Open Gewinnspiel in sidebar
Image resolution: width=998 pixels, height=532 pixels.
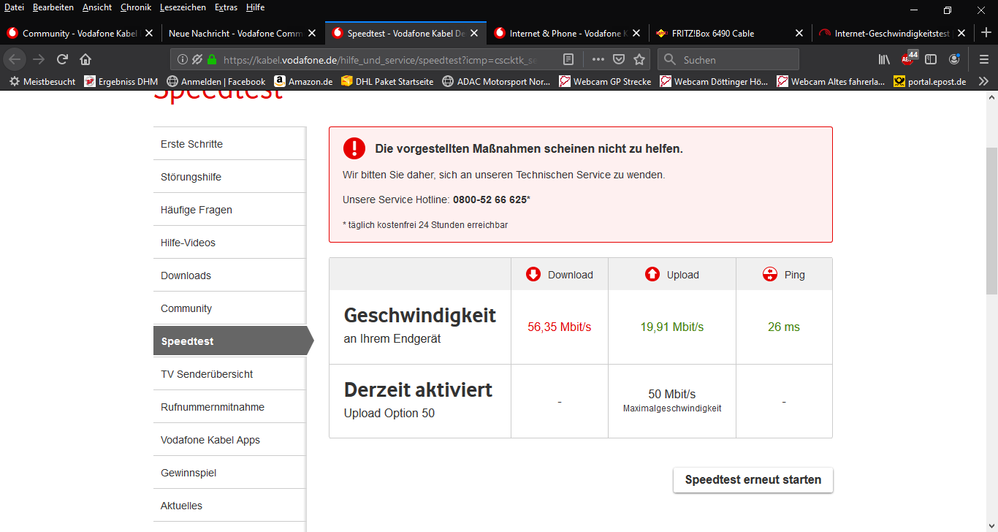pos(229,473)
